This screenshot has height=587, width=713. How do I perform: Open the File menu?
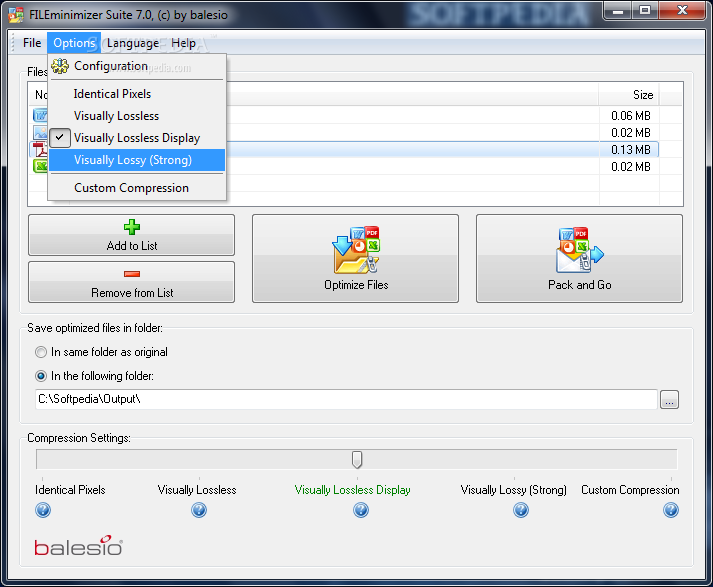click(x=32, y=43)
